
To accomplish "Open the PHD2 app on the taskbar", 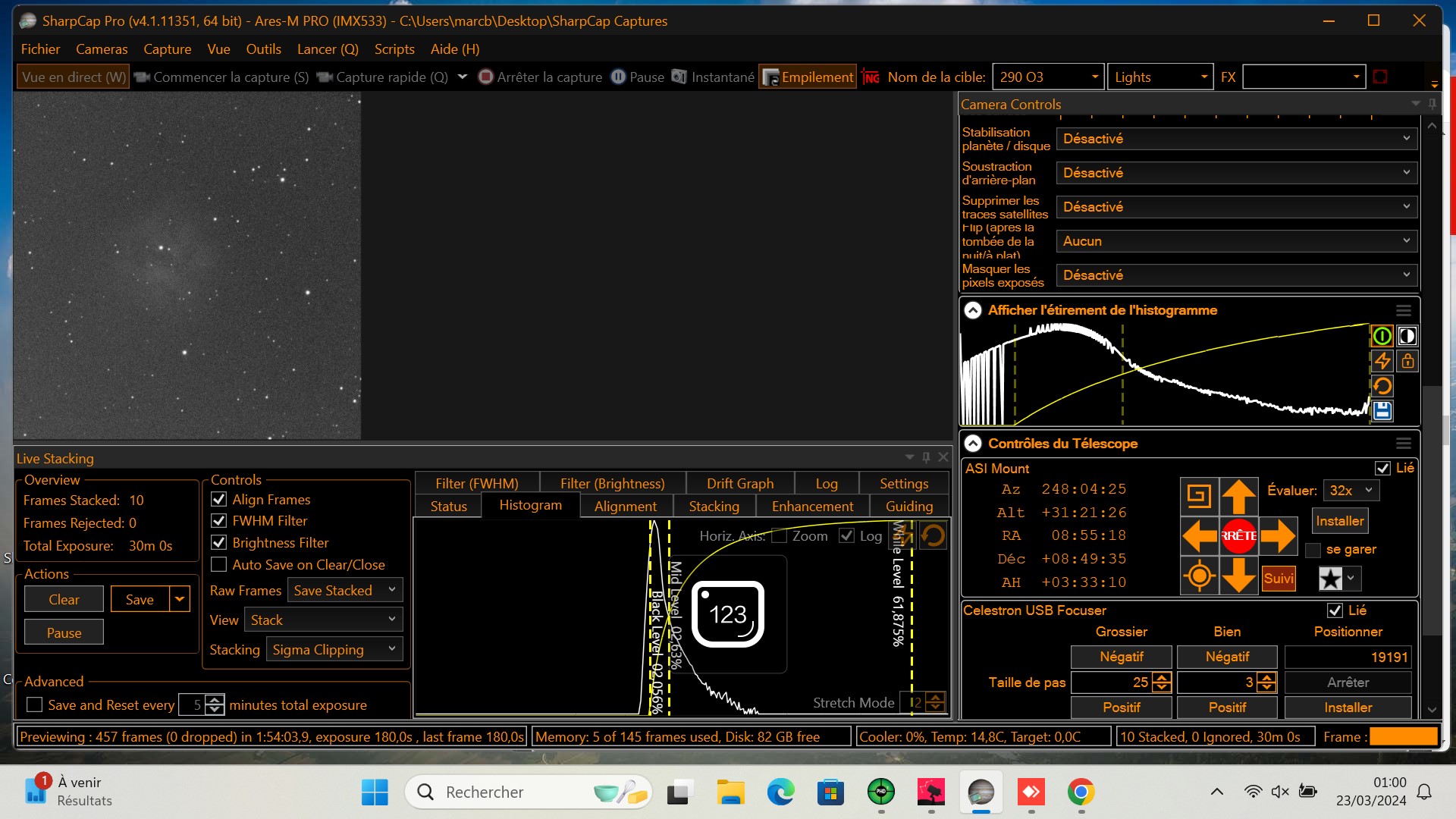I will pyautogui.click(x=880, y=792).
